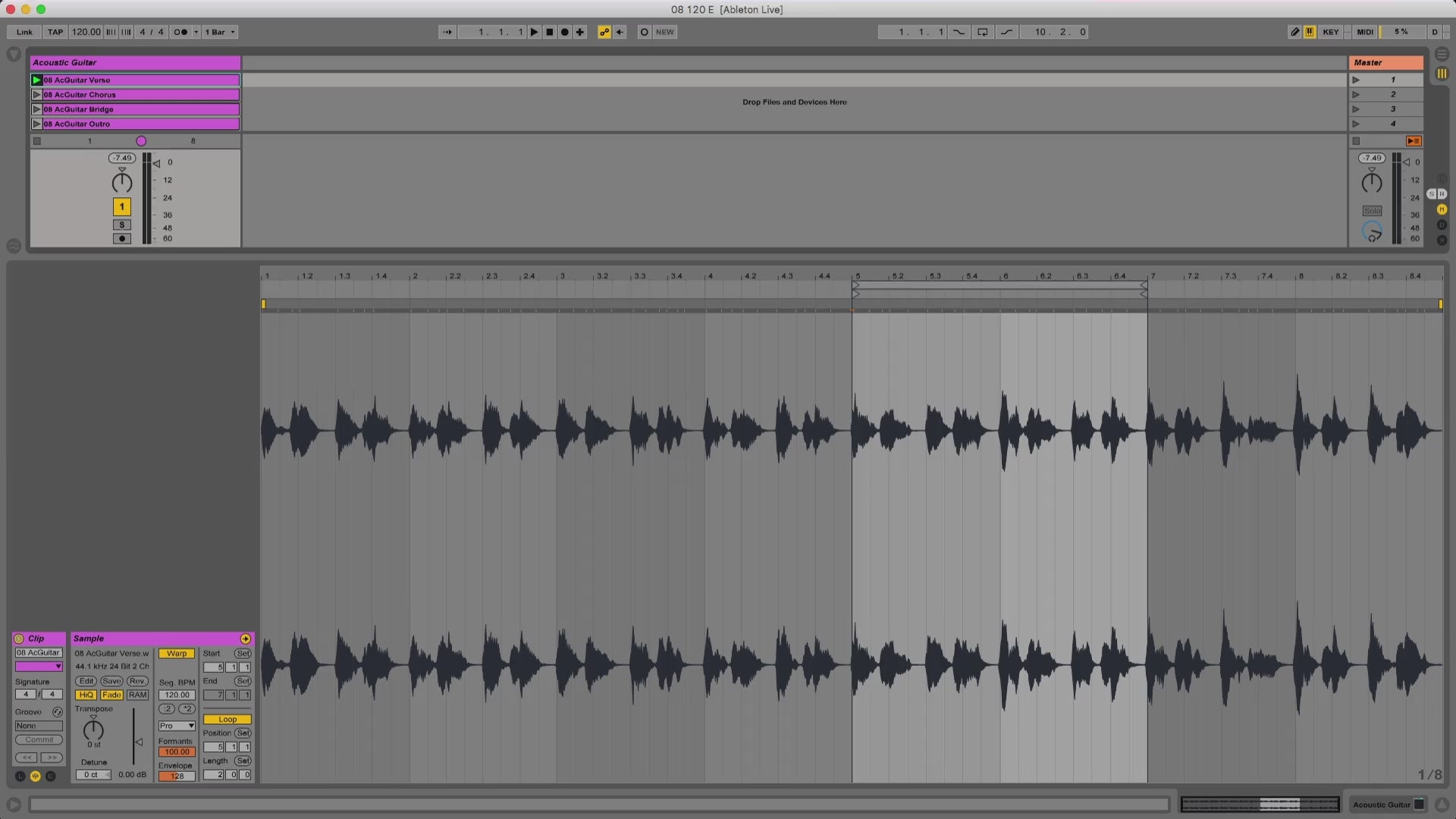Click the metronome icon

(x=180, y=32)
